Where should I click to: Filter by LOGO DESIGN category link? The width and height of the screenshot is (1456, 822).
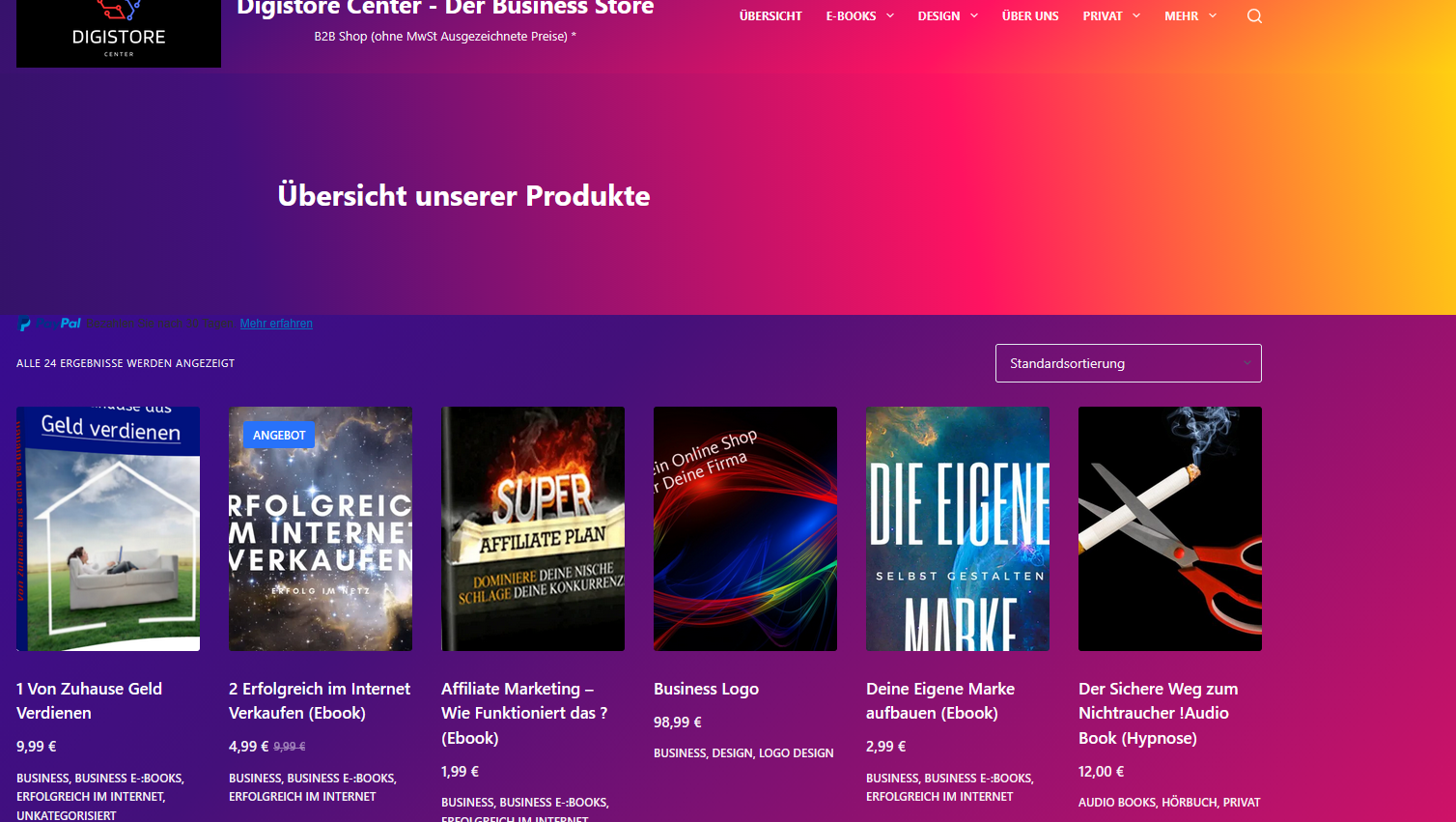click(796, 753)
